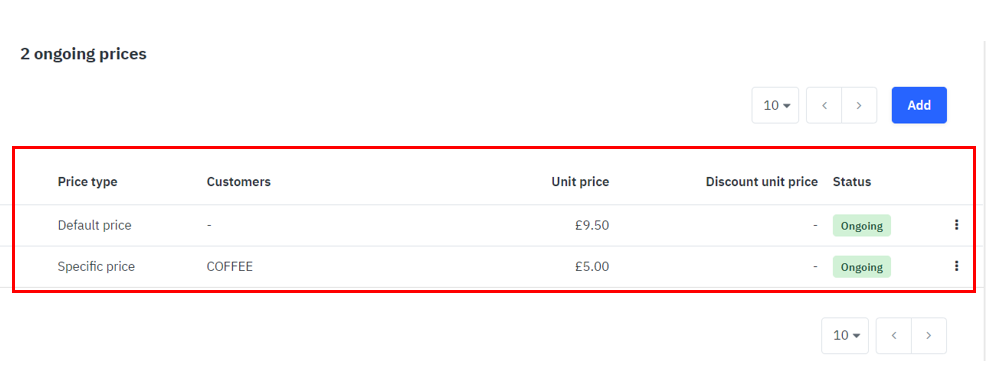The height and width of the screenshot is (366, 986).
Task: Click the Discount unit price column header
Action: point(762,182)
